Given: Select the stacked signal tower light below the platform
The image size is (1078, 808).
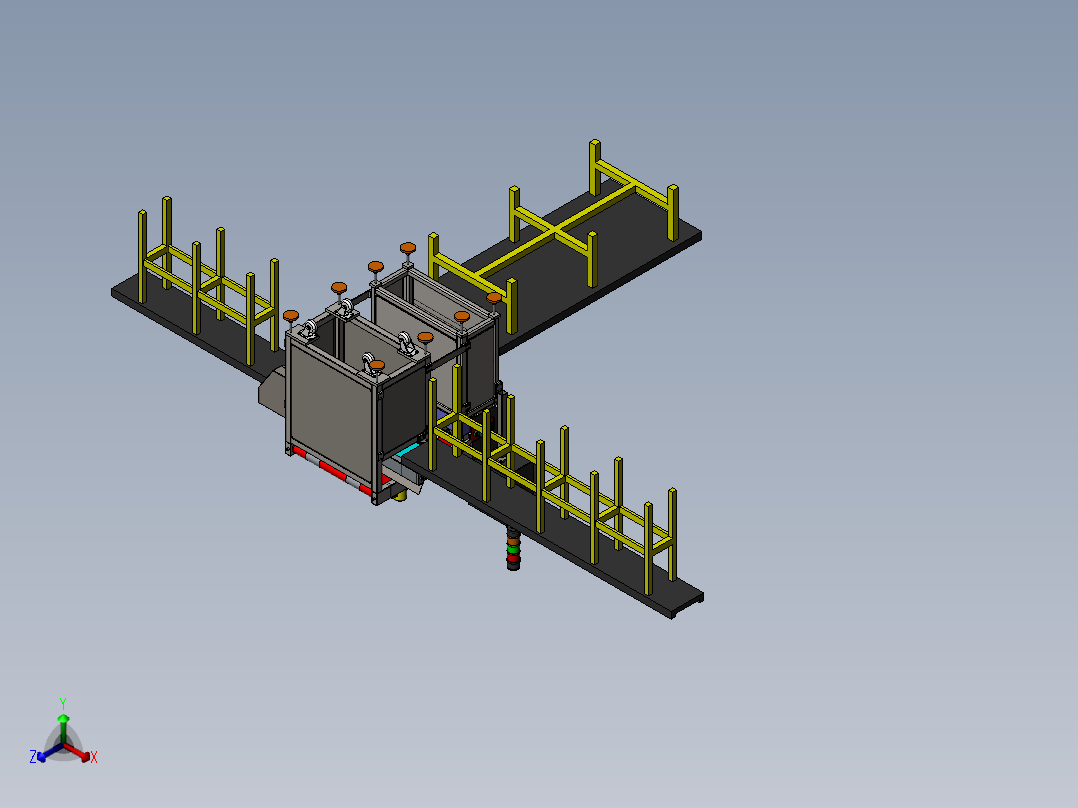Looking at the screenshot, I should (514, 549).
